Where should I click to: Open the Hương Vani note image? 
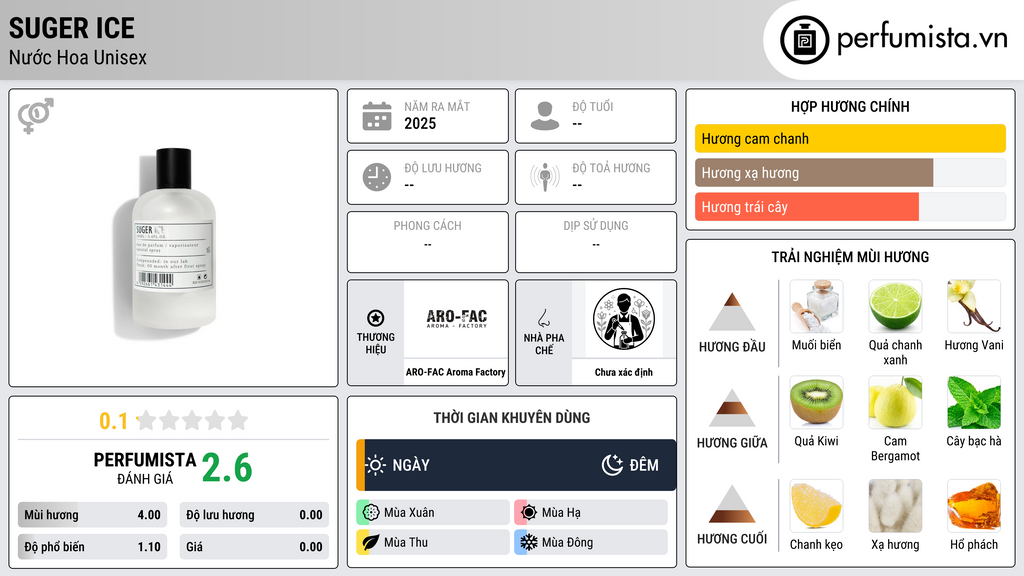tap(974, 306)
